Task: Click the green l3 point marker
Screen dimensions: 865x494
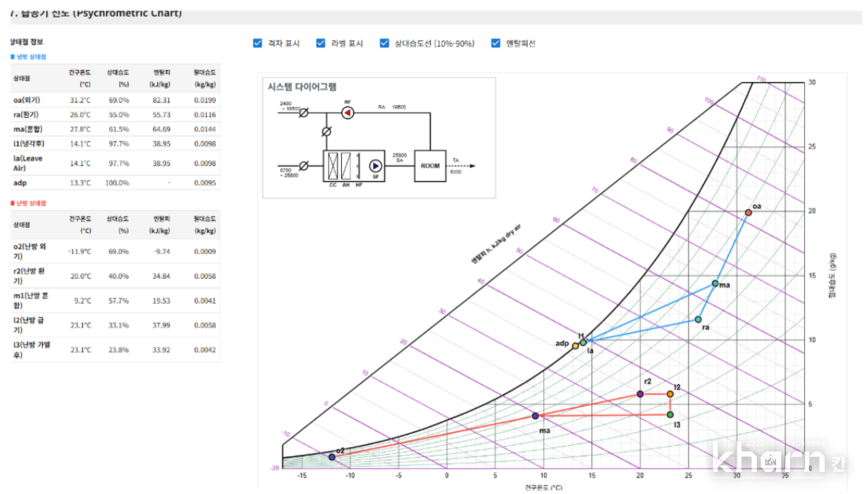Action: pyautogui.click(x=670, y=414)
